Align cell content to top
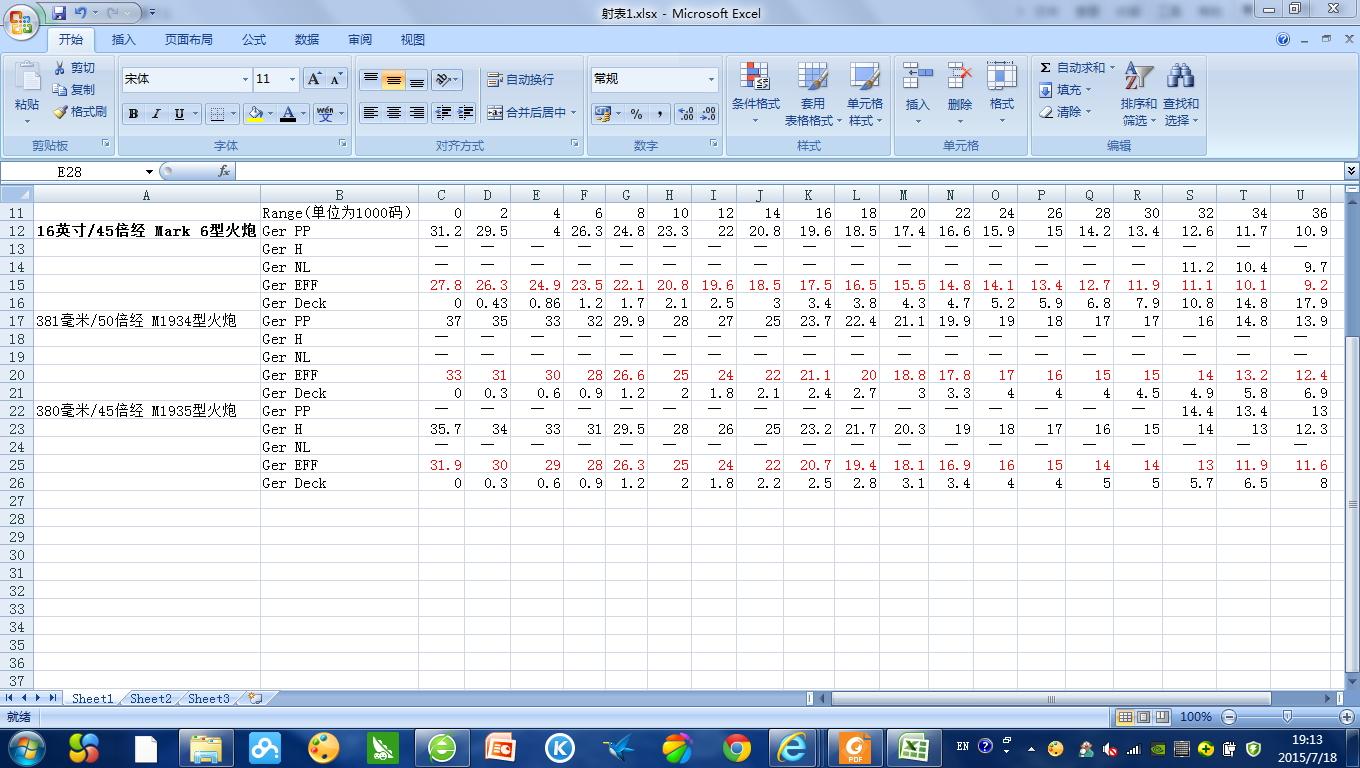 371,79
